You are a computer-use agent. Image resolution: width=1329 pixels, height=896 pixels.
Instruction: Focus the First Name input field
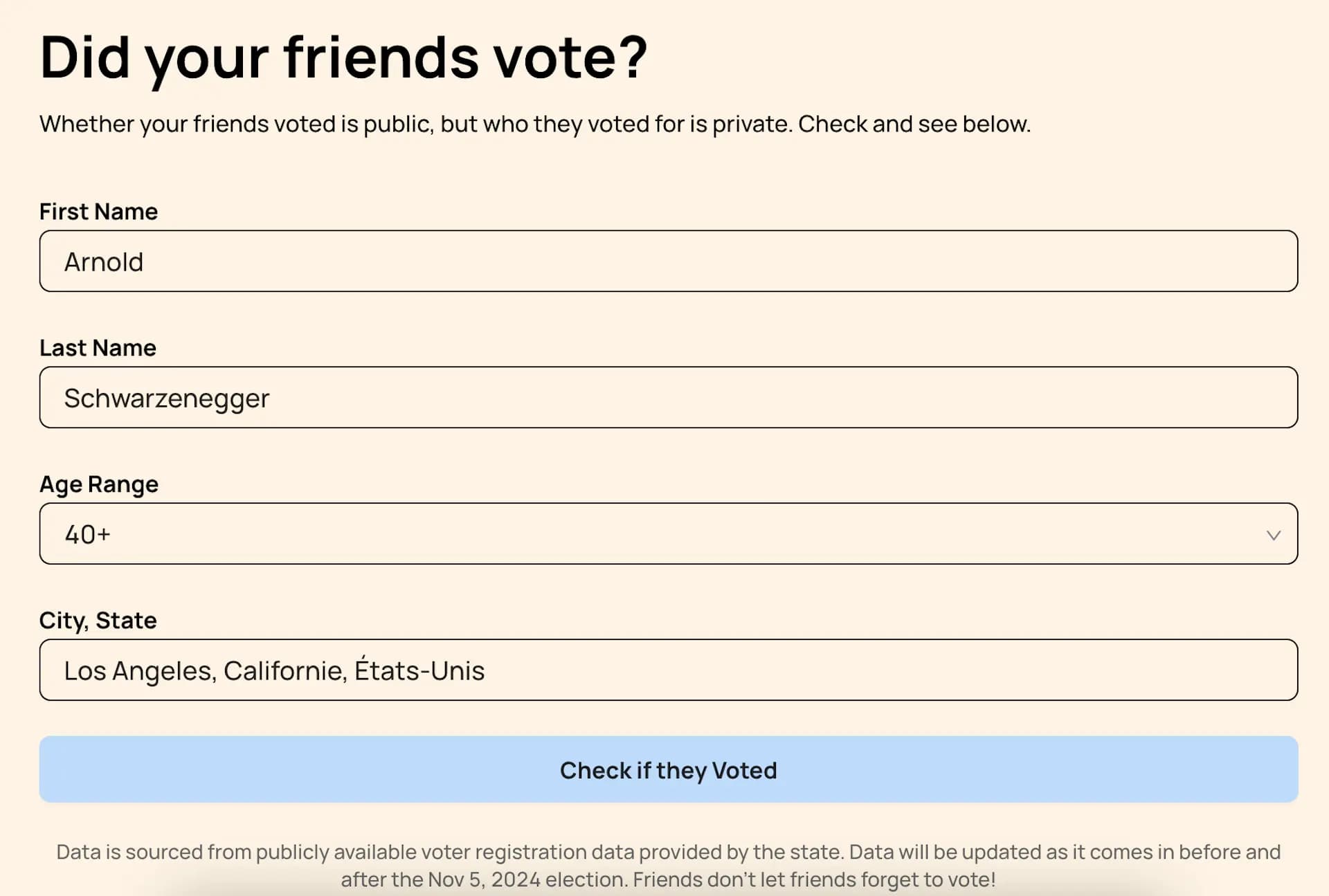pos(668,261)
